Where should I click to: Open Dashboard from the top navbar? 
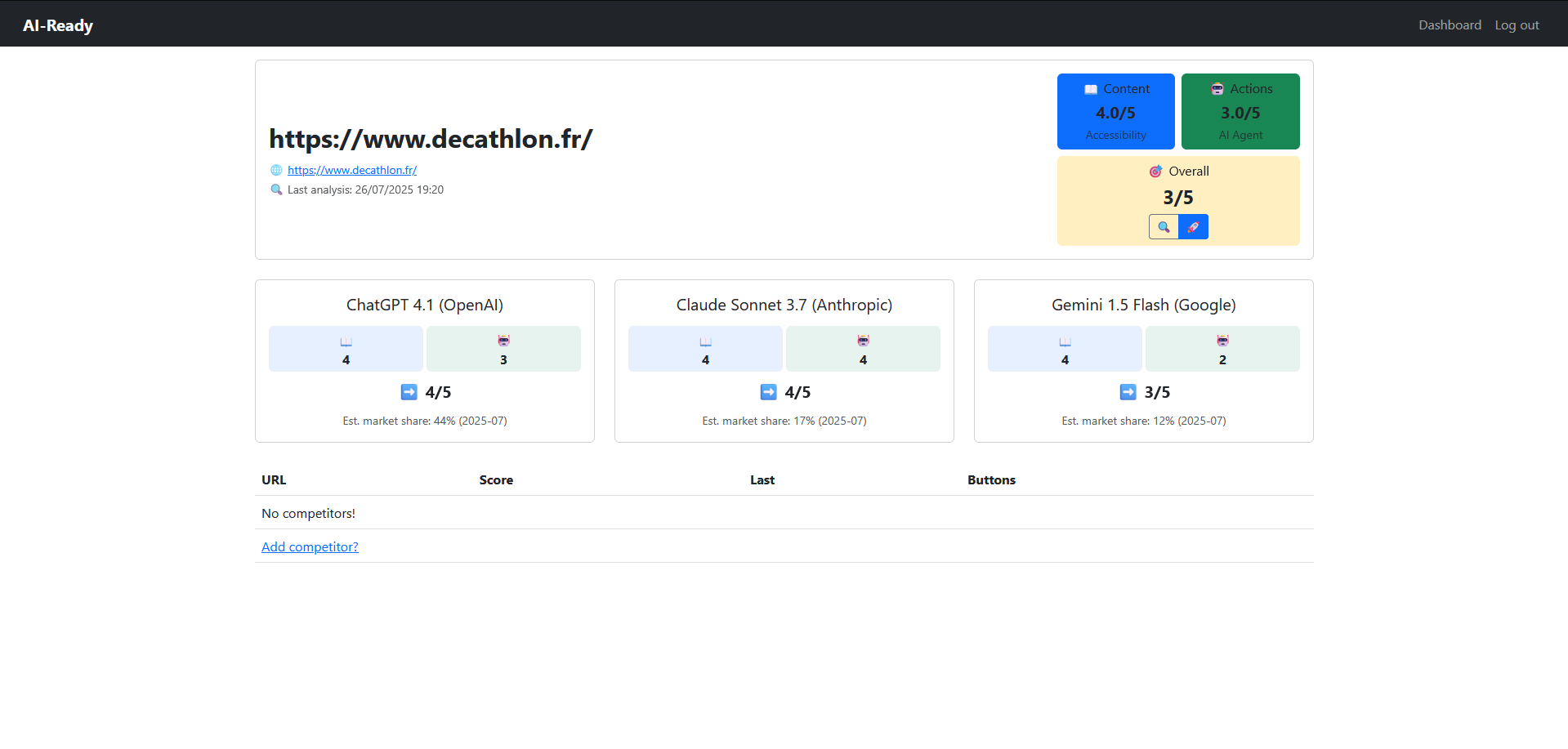pyautogui.click(x=1450, y=25)
